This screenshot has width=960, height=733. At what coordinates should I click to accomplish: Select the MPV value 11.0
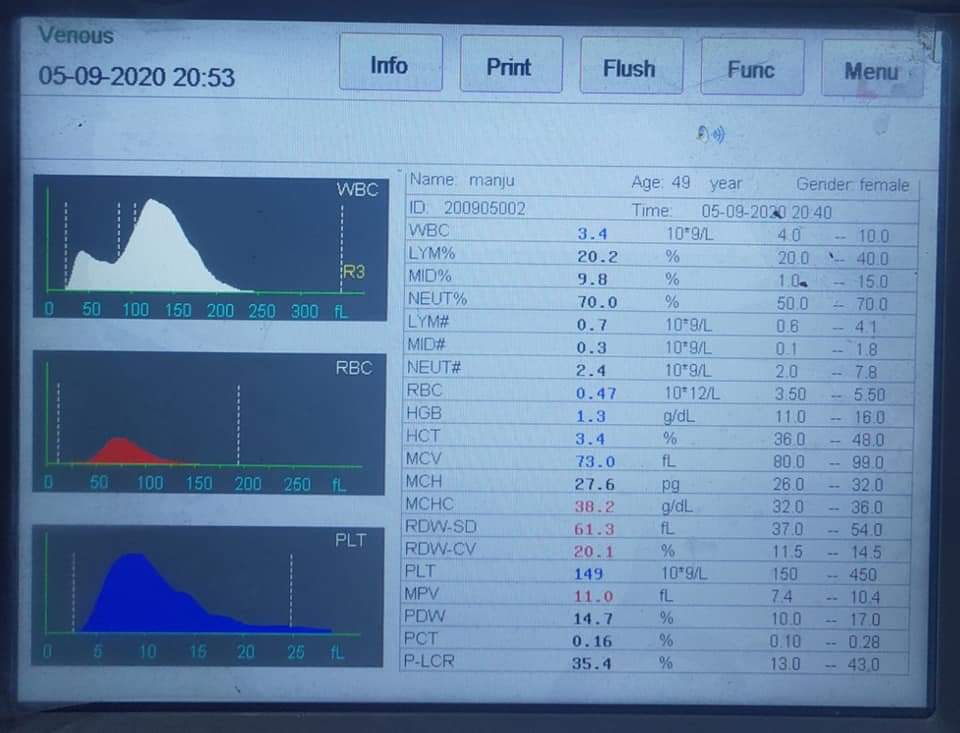(593, 596)
